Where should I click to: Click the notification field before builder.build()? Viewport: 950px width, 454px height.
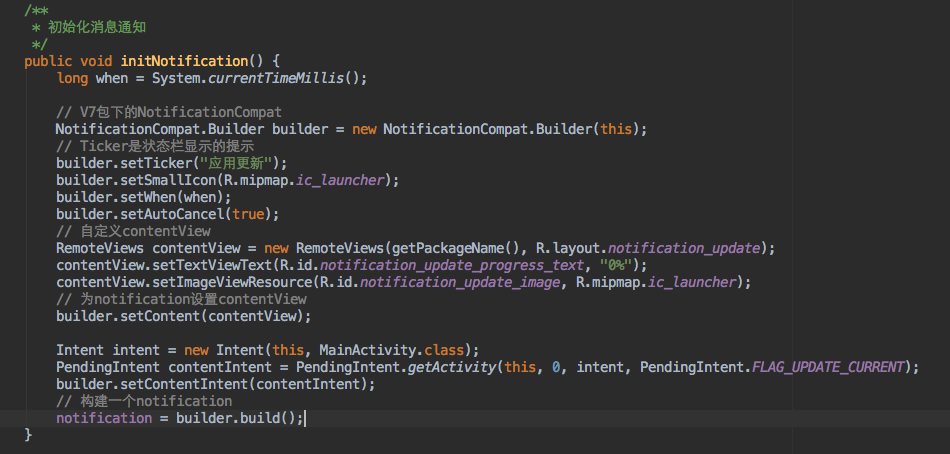coord(104,418)
